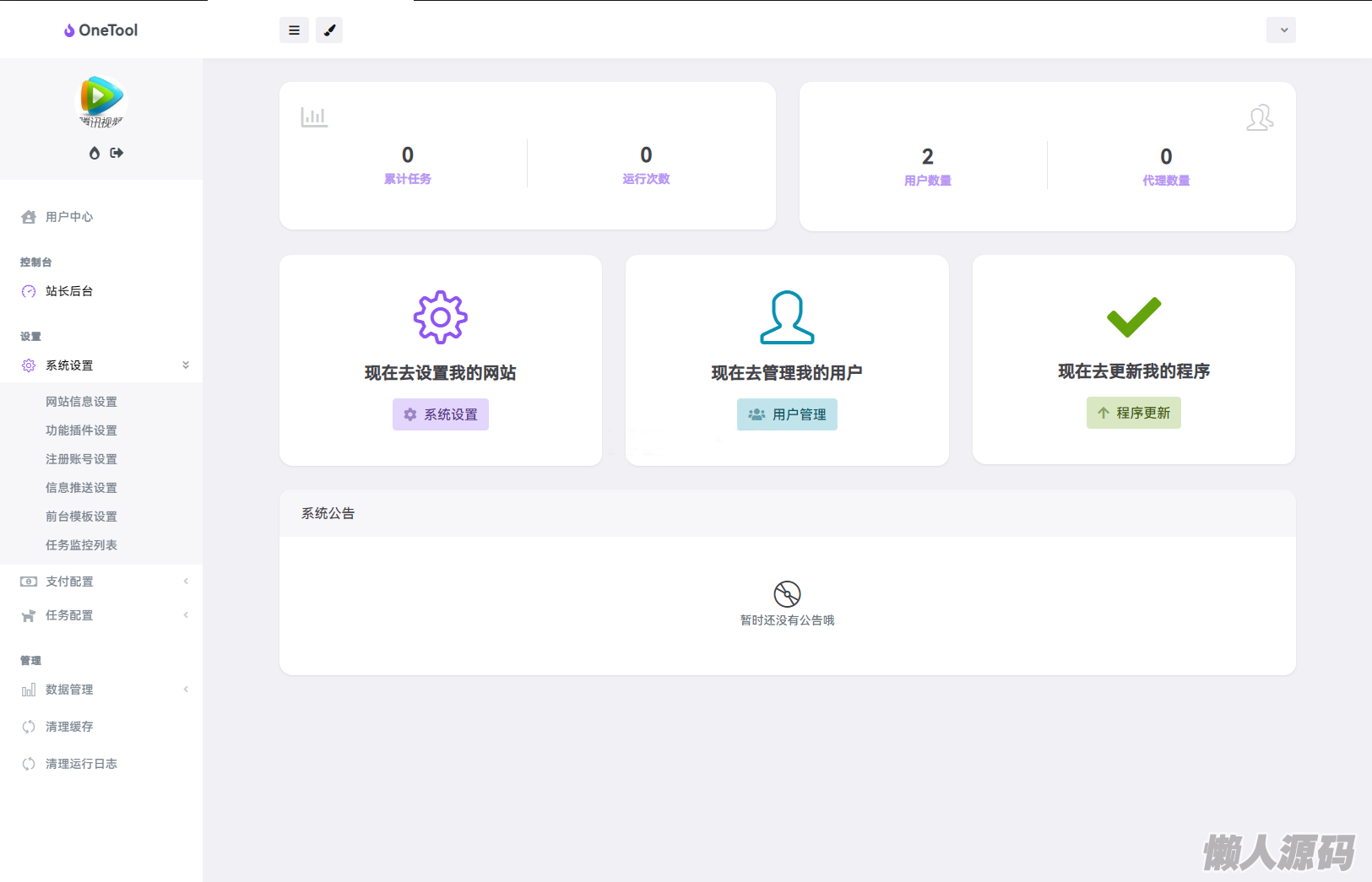The width and height of the screenshot is (1372, 882).
Task: Click the refresh icon beside 清理运行日志
Action: (x=29, y=764)
